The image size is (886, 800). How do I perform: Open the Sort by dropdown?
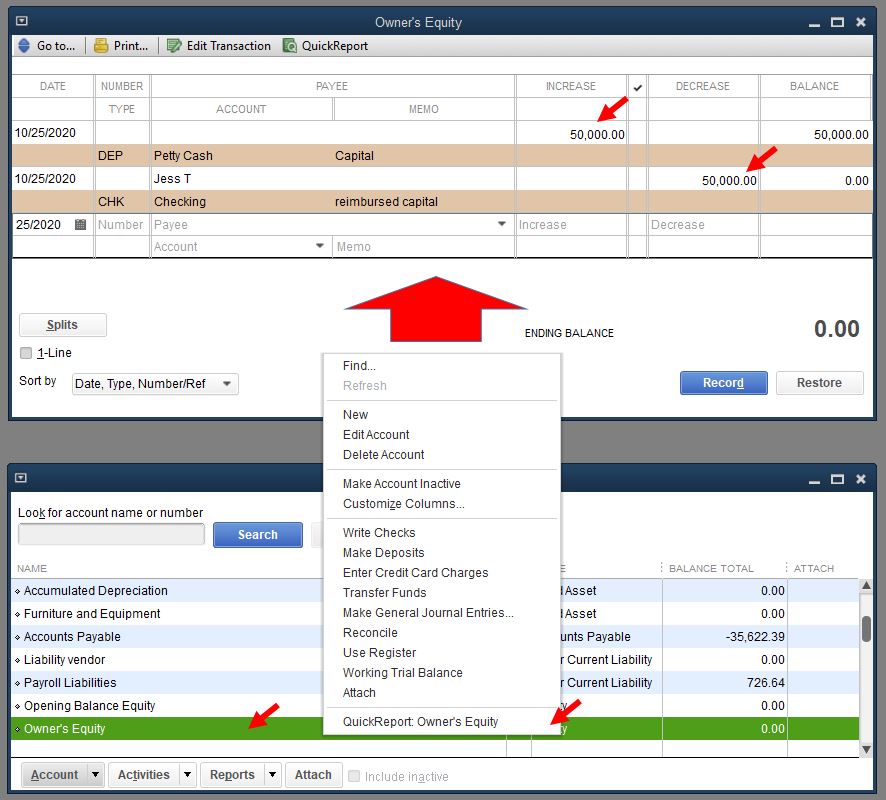(x=229, y=384)
